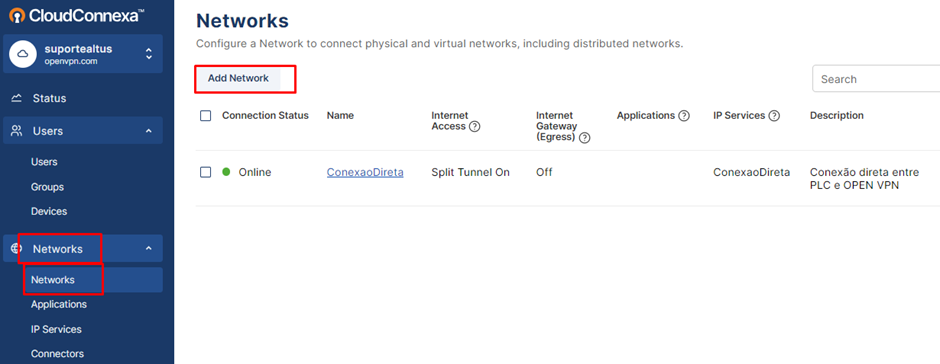
Task: Click the Status chart icon
Action: pyautogui.click(x=17, y=98)
